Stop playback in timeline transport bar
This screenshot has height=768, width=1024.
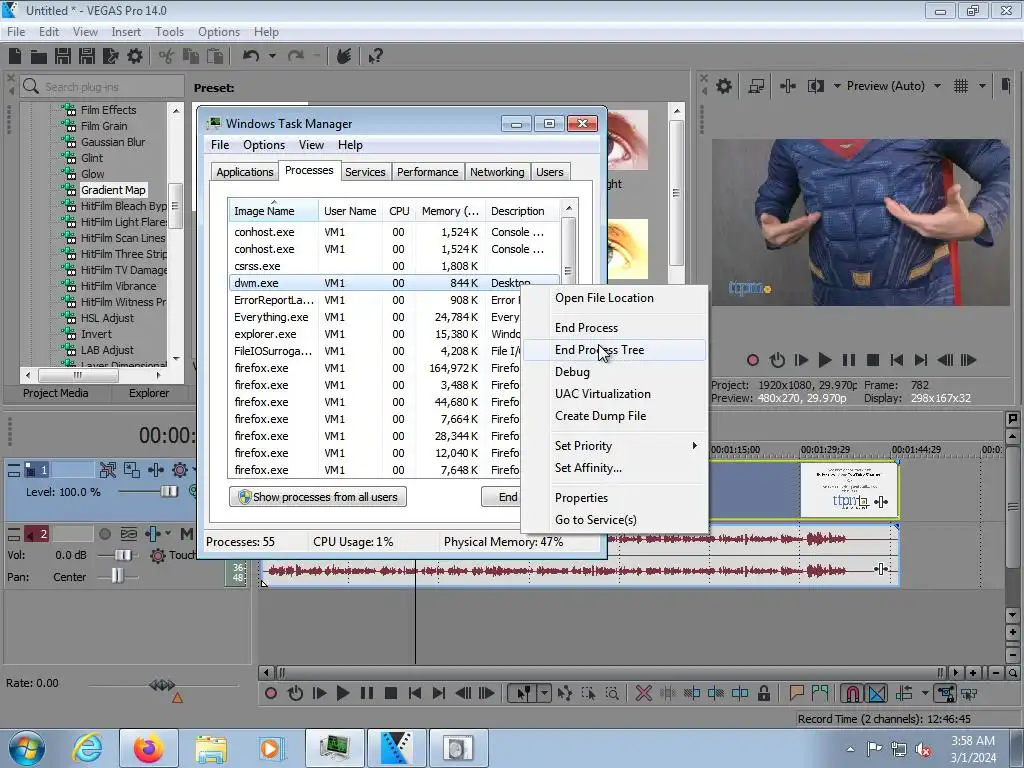click(x=391, y=693)
